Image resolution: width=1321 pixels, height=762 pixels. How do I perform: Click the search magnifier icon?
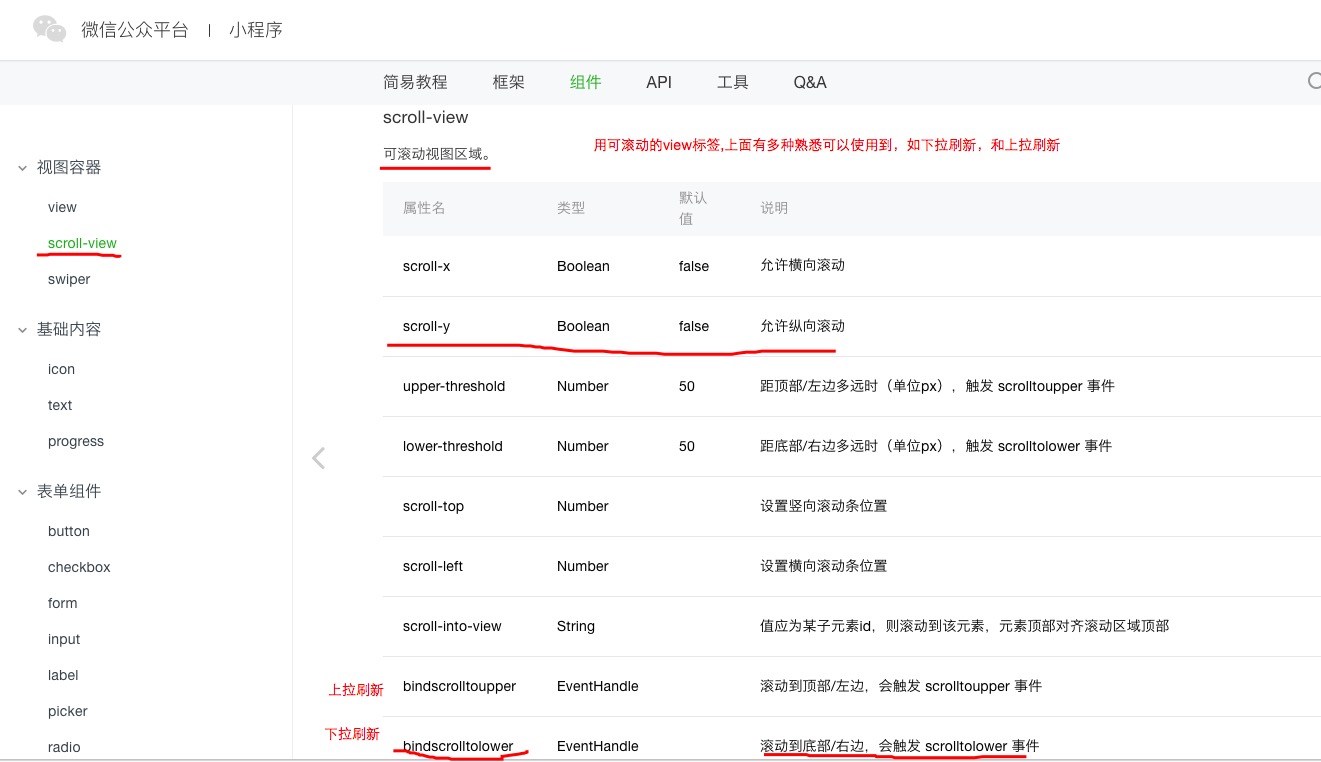coord(1314,82)
